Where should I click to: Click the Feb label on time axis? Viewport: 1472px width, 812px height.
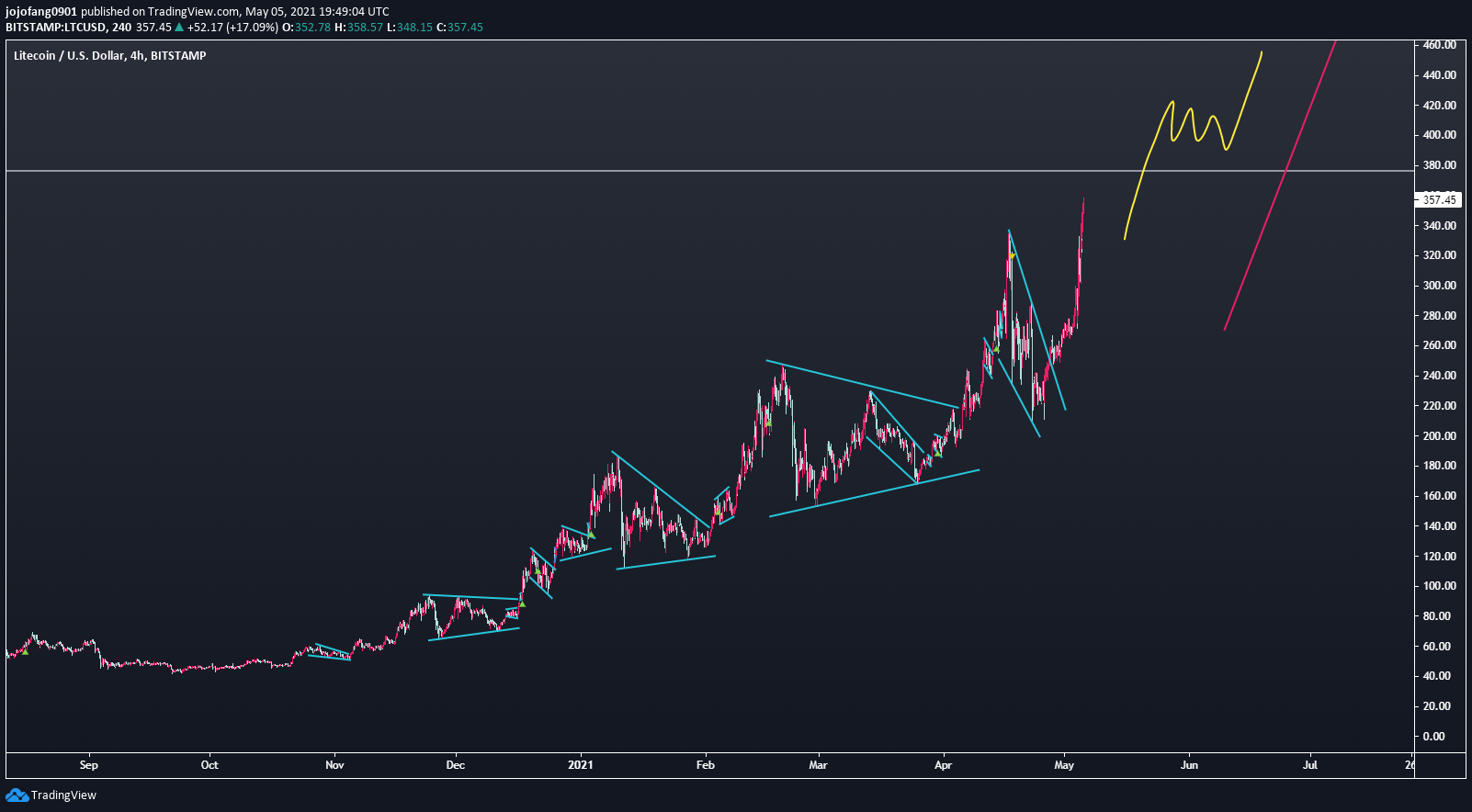(706, 765)
